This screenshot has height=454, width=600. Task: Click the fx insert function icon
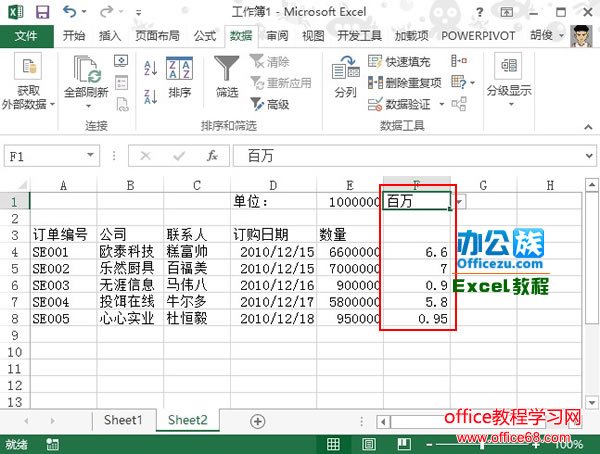coord(212,156)
